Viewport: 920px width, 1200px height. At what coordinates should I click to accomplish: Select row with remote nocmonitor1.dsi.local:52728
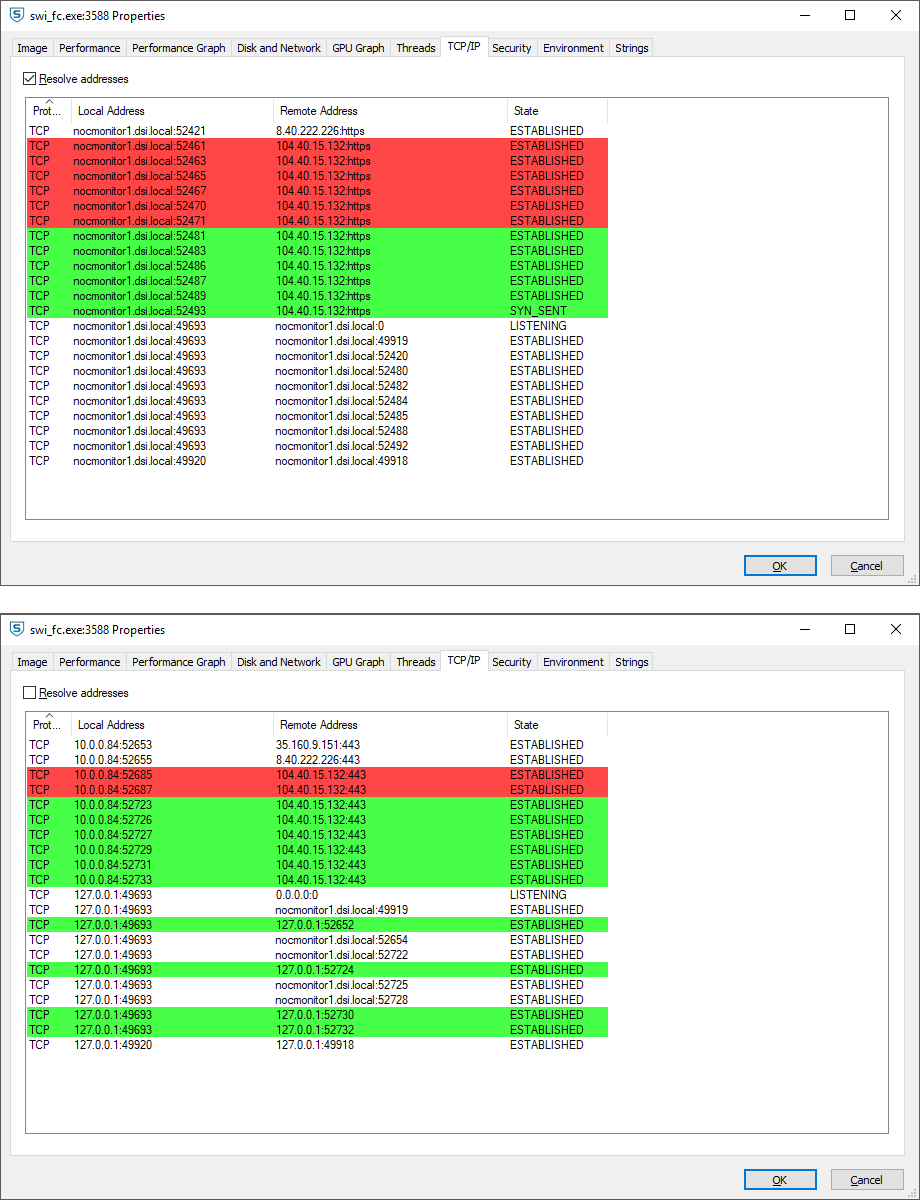coord(317,1000)
